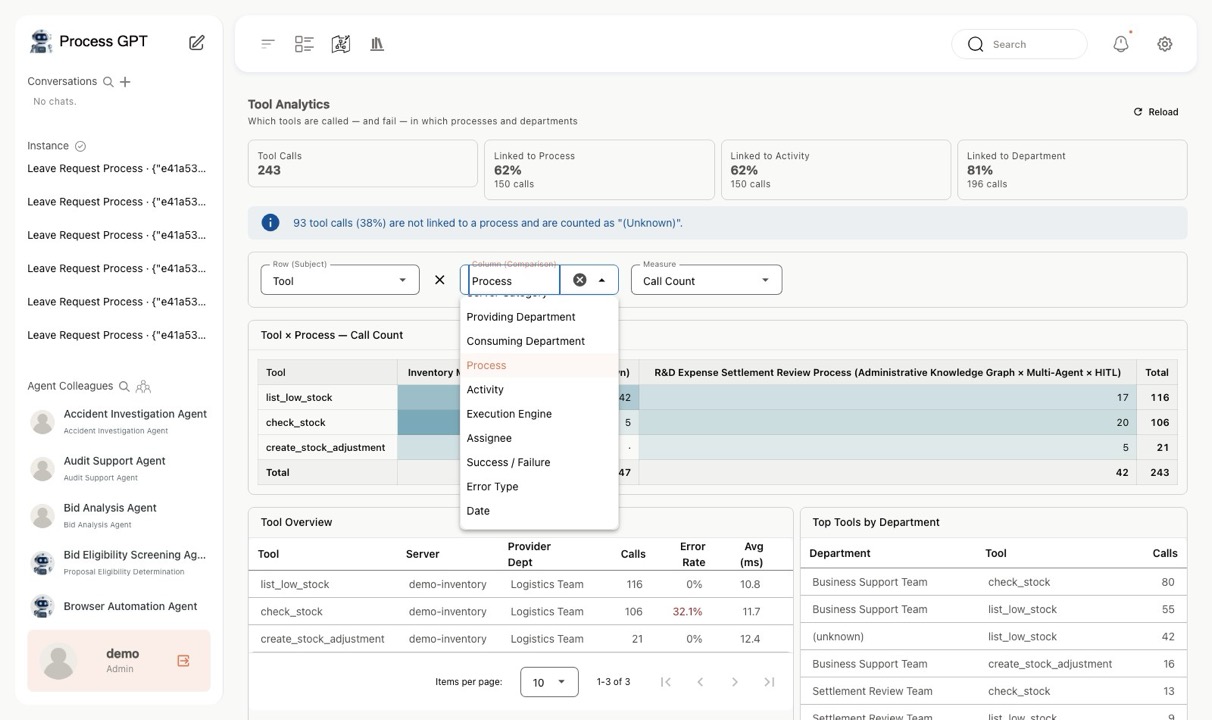Image resolution: width=1212 pixels, height=720 pixels.
Task: Open the Measure Call Count dropdown
Action: [x=706, y=280]
